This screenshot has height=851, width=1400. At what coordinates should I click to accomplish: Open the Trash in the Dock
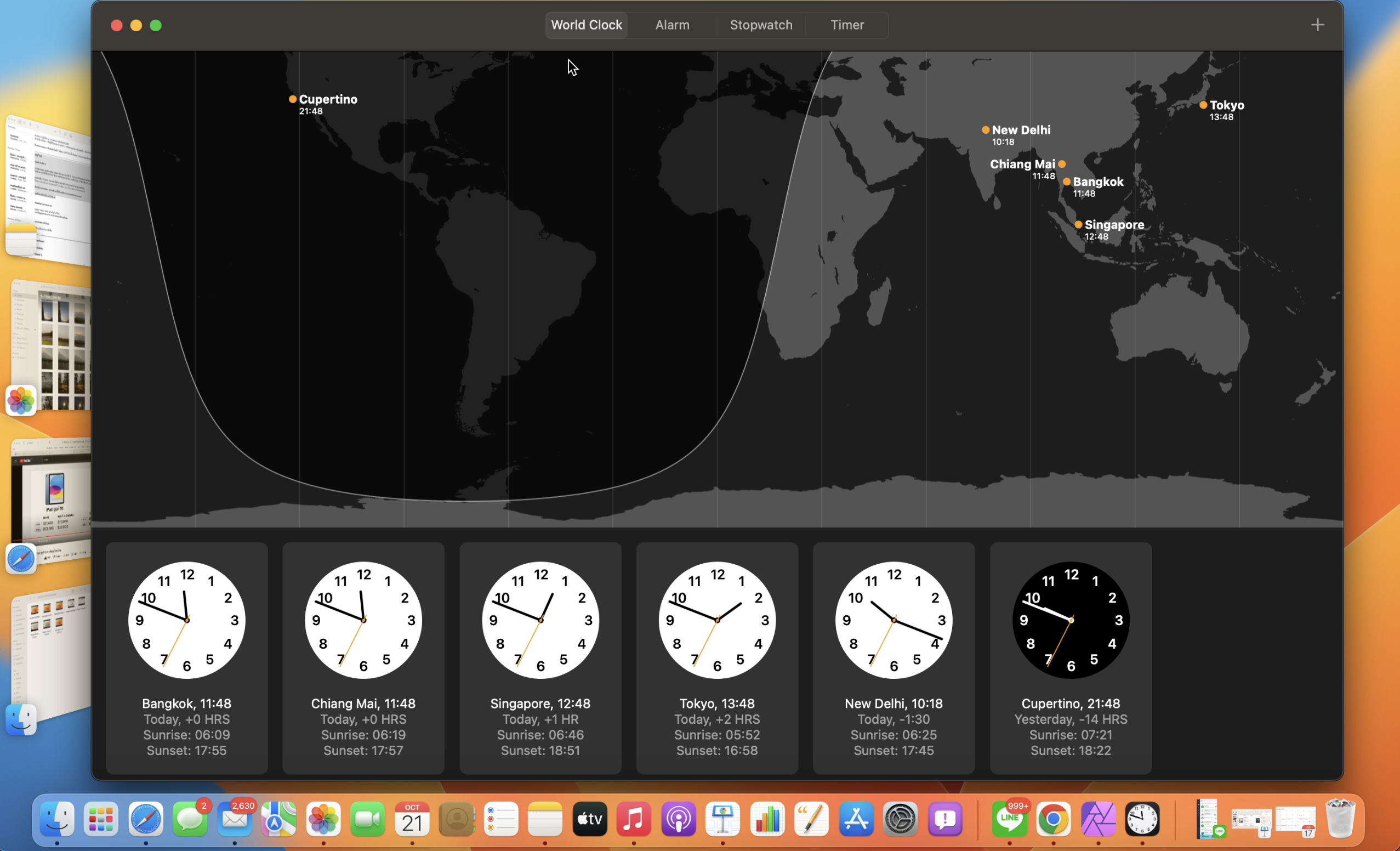(x=1340, y=819)
